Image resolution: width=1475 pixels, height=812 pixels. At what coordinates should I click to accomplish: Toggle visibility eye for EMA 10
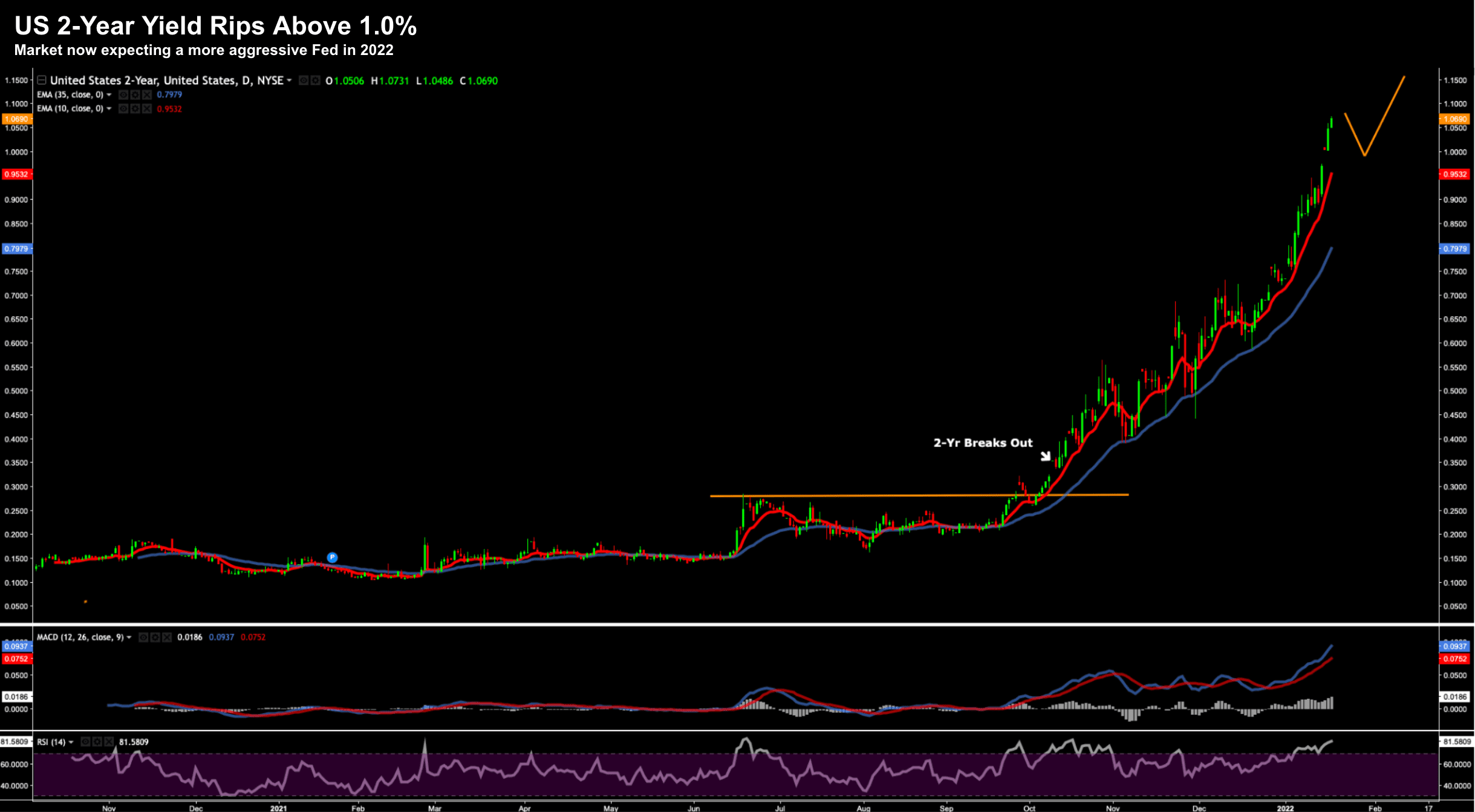pos(123,109)
